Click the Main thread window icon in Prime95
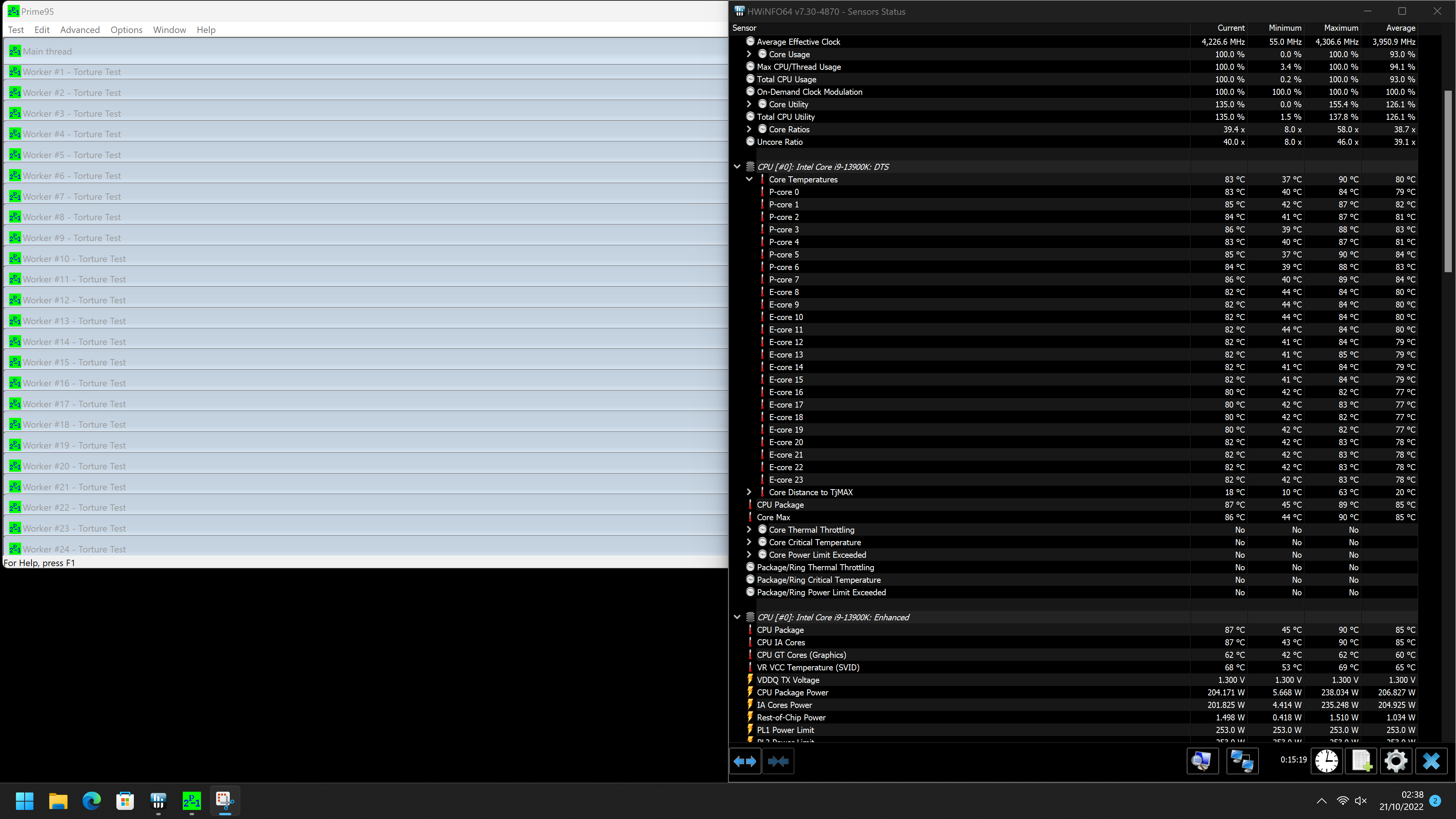The width and height of the screenshot is (1456, 819). [x=15, y=51]
